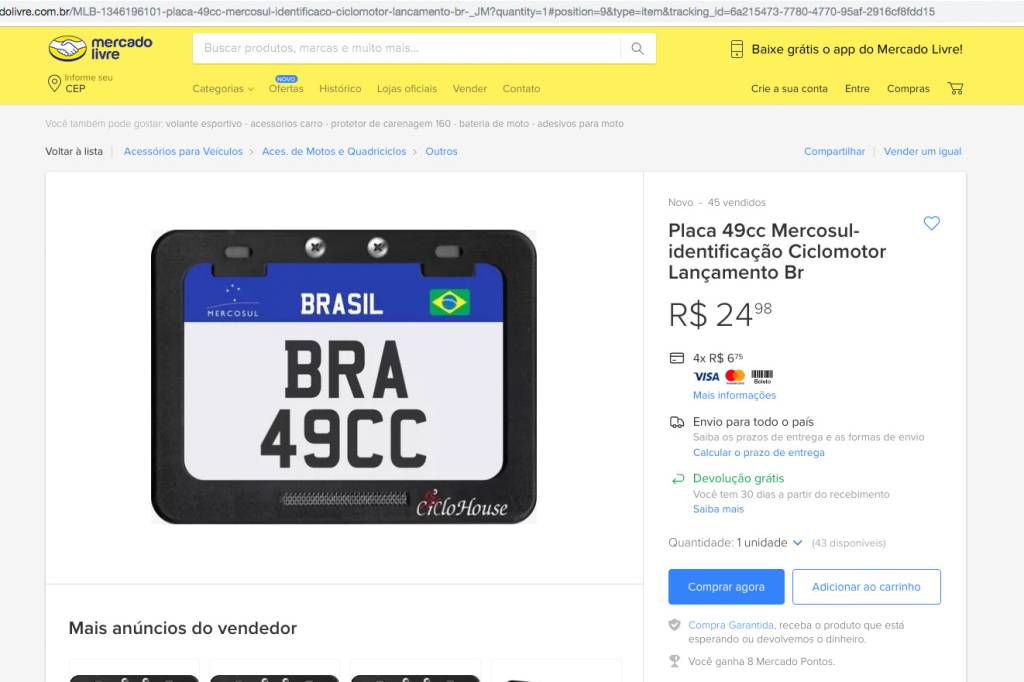This screenshot has width=1024, height=682.
Task: Open Calcular o prazo de entrega link
Action: point(759,453)
